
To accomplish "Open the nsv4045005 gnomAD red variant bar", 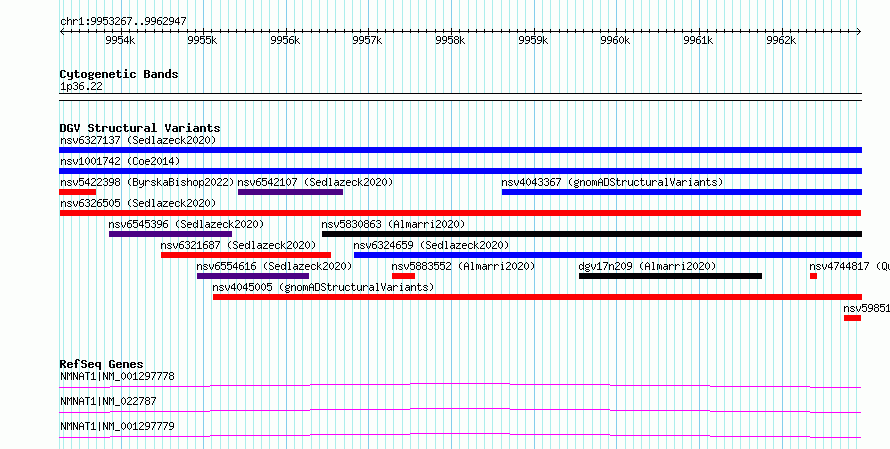I will [538, 297].
